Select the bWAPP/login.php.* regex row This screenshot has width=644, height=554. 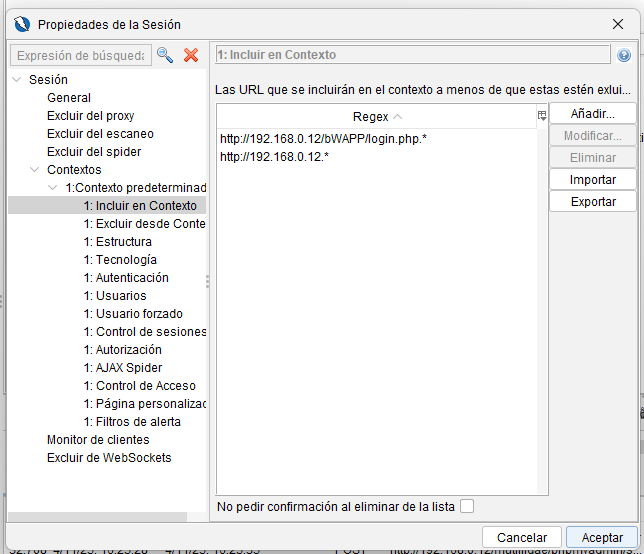coord(324,139)
